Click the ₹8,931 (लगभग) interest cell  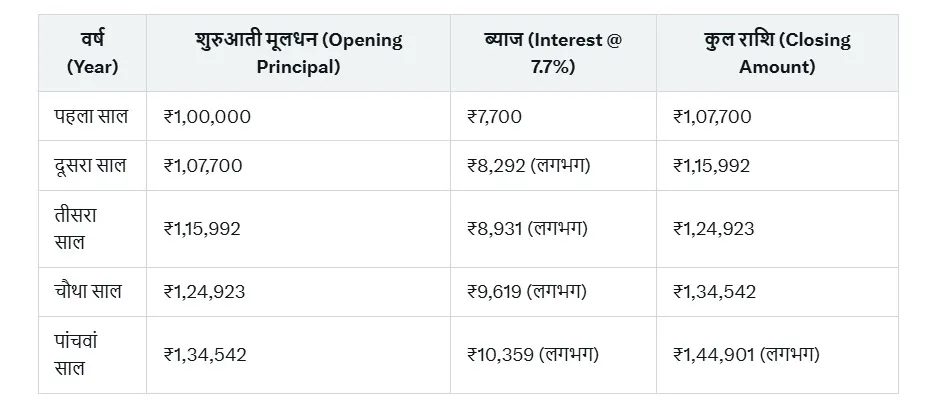(527, 228)
